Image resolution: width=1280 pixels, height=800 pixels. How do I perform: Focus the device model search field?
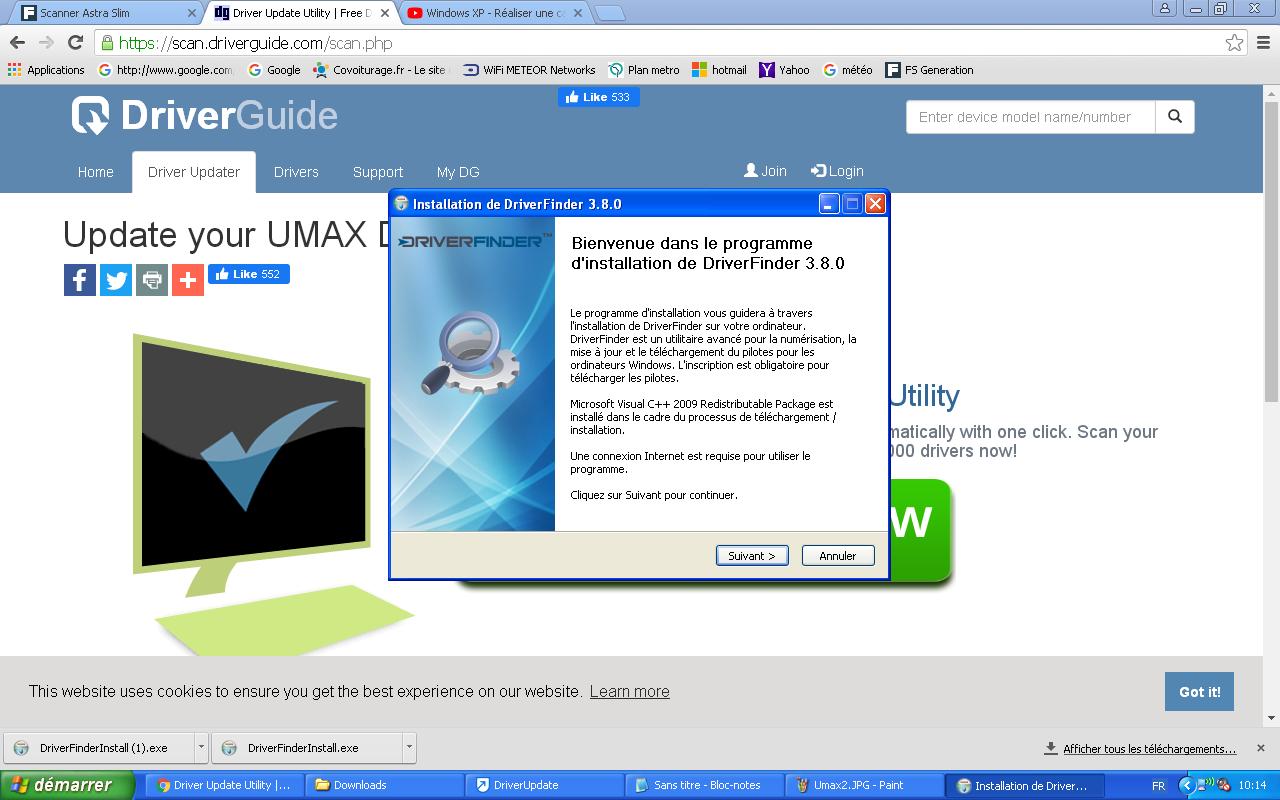click(1031, 117)
